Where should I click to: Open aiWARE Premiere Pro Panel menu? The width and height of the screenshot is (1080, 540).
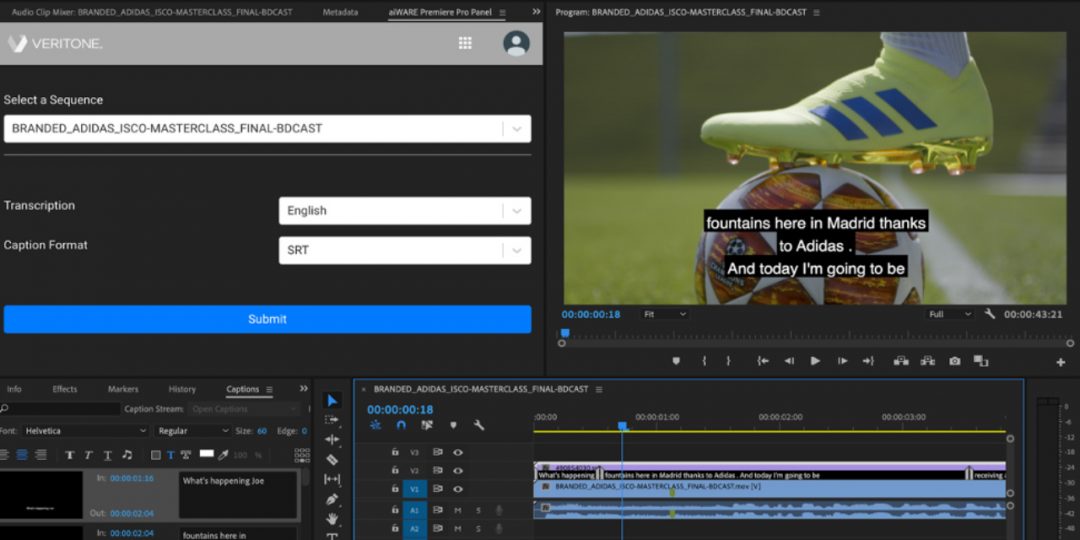pos(502,12)
